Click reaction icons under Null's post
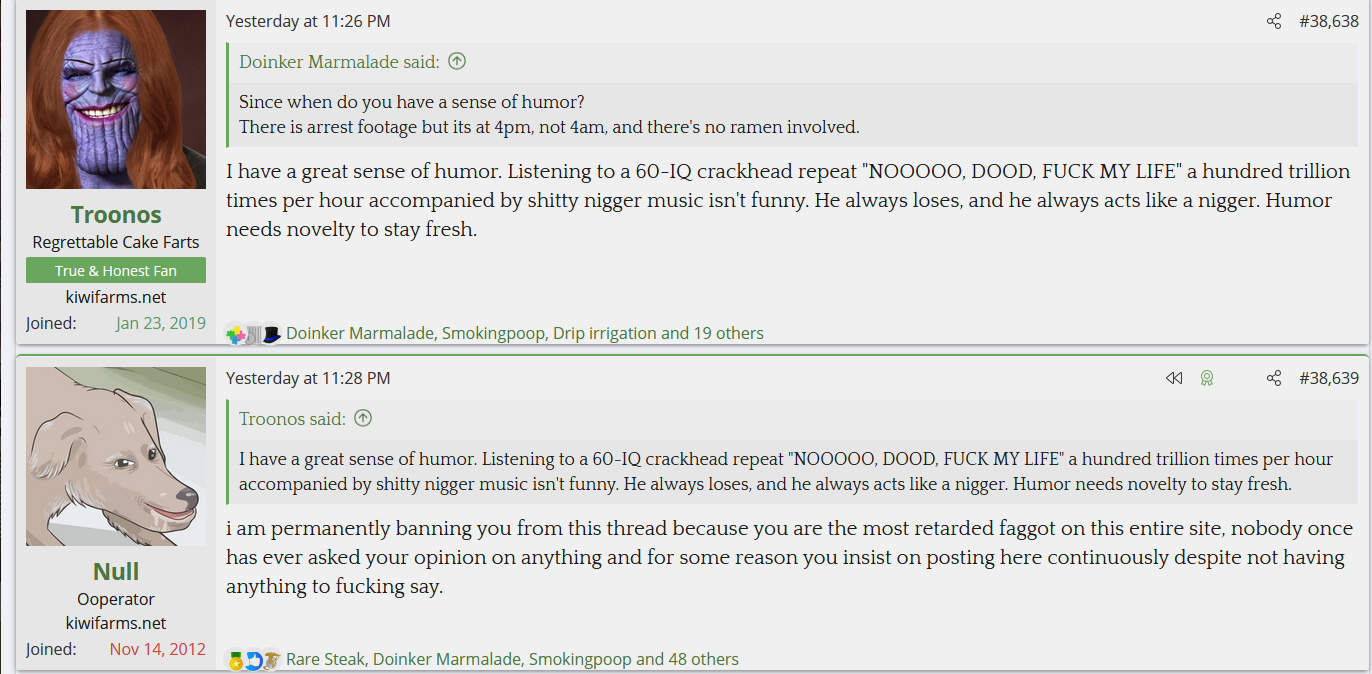This screenshot has width=1372, height=674. 254,660
